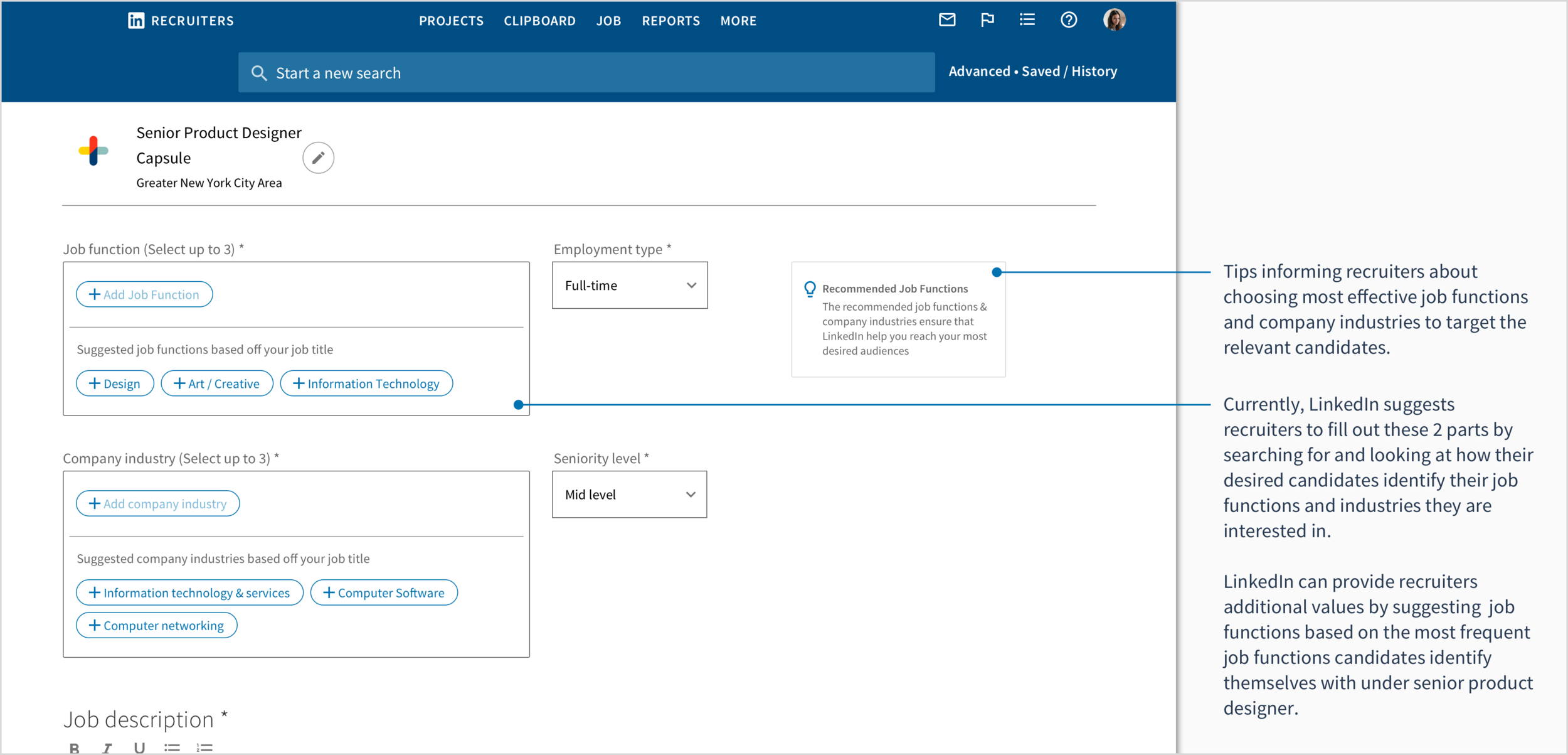The width and height of the screenshot is (1568, 755).
Task: Click the flag notifications icon
Action: (x=987, y=20)
